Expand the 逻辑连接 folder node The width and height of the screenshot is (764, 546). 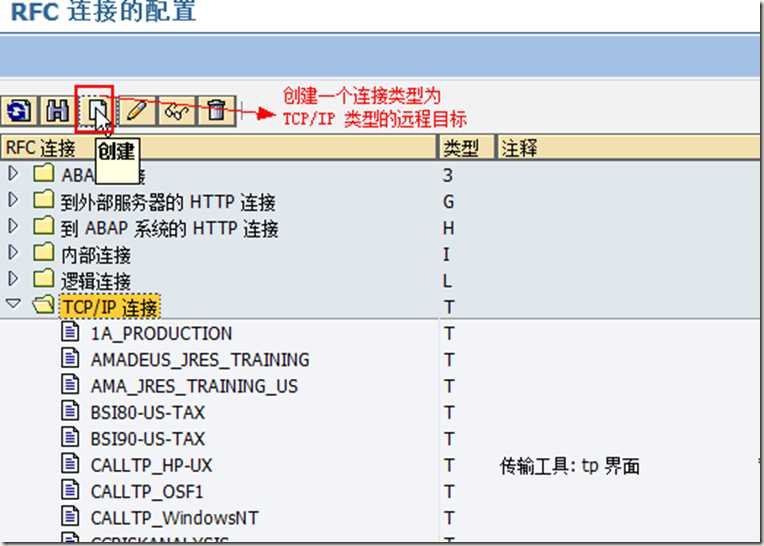(x=13, y=279)
